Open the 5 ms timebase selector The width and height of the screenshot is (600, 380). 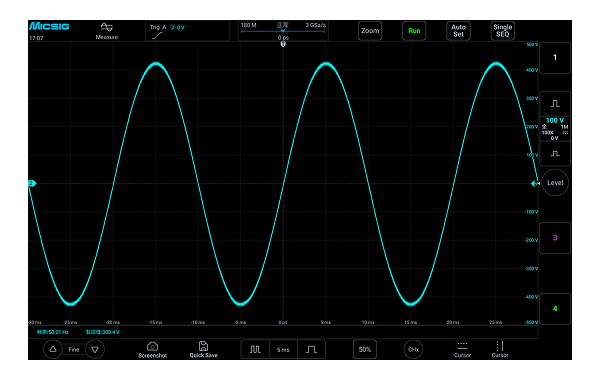283,349
